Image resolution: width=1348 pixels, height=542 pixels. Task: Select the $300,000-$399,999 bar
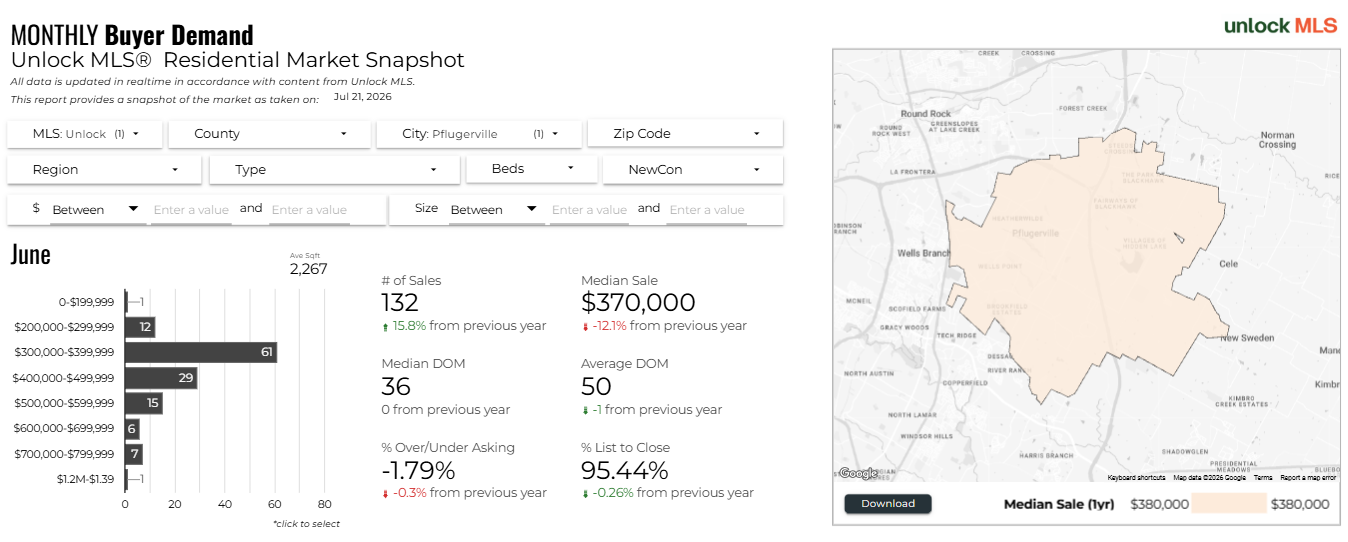tap(200, 352)
